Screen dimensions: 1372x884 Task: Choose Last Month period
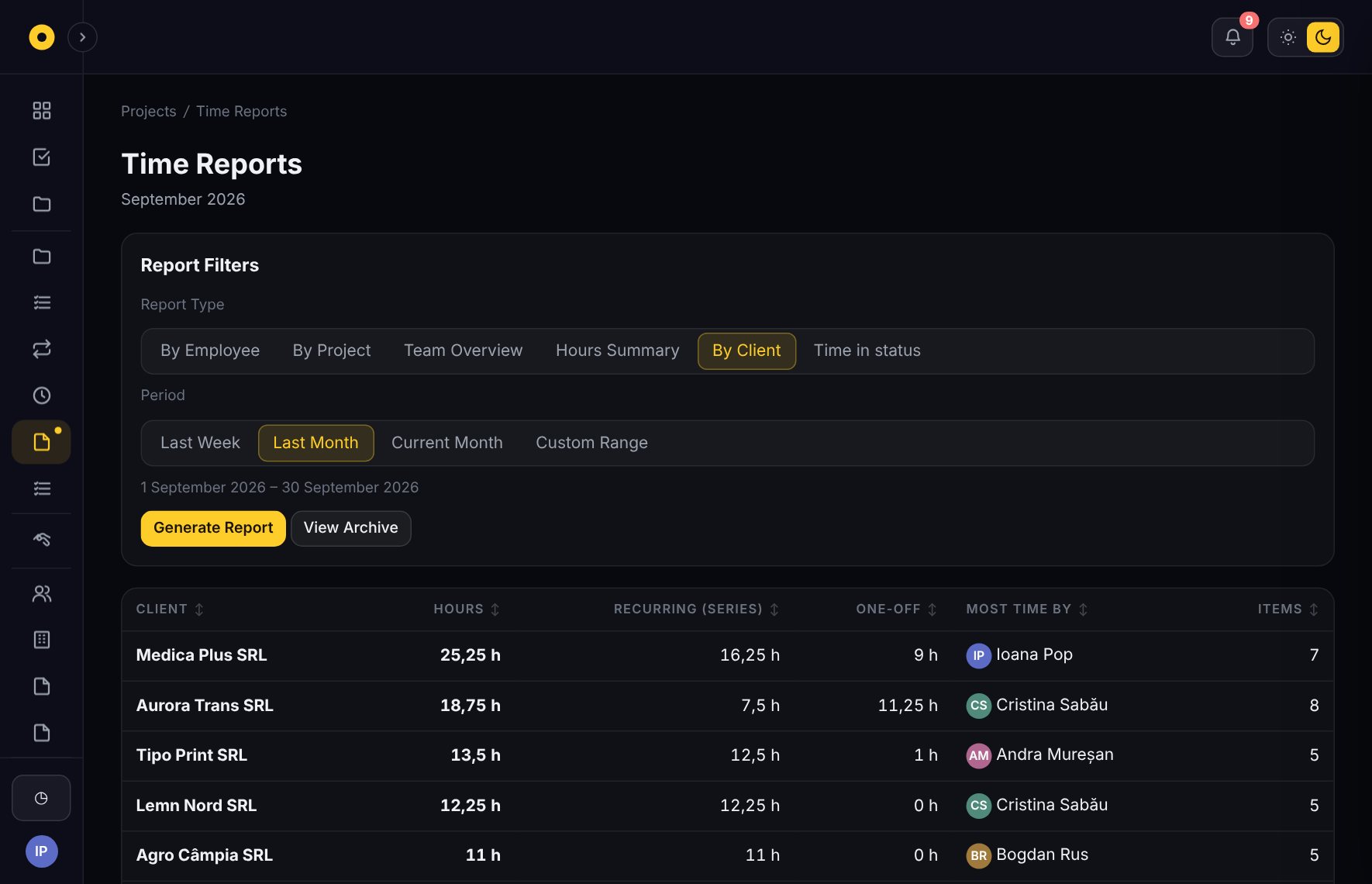tap(315, 443)
